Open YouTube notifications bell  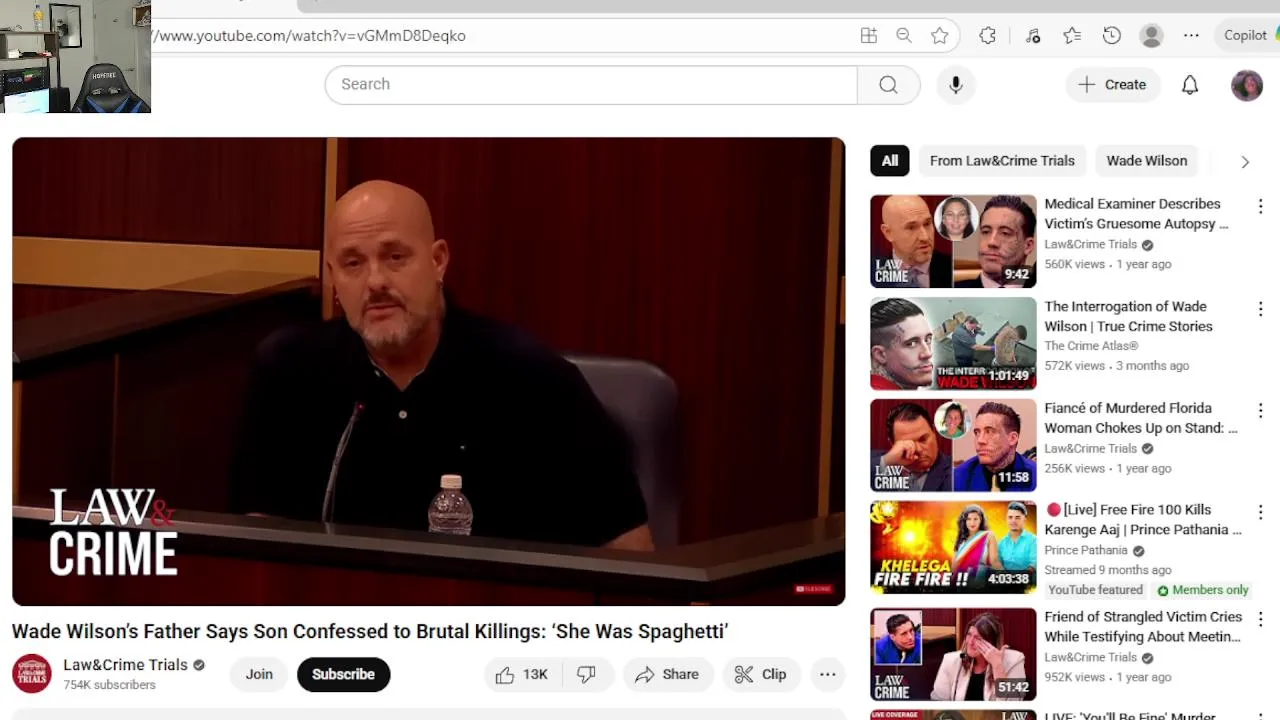point(1190,85)
